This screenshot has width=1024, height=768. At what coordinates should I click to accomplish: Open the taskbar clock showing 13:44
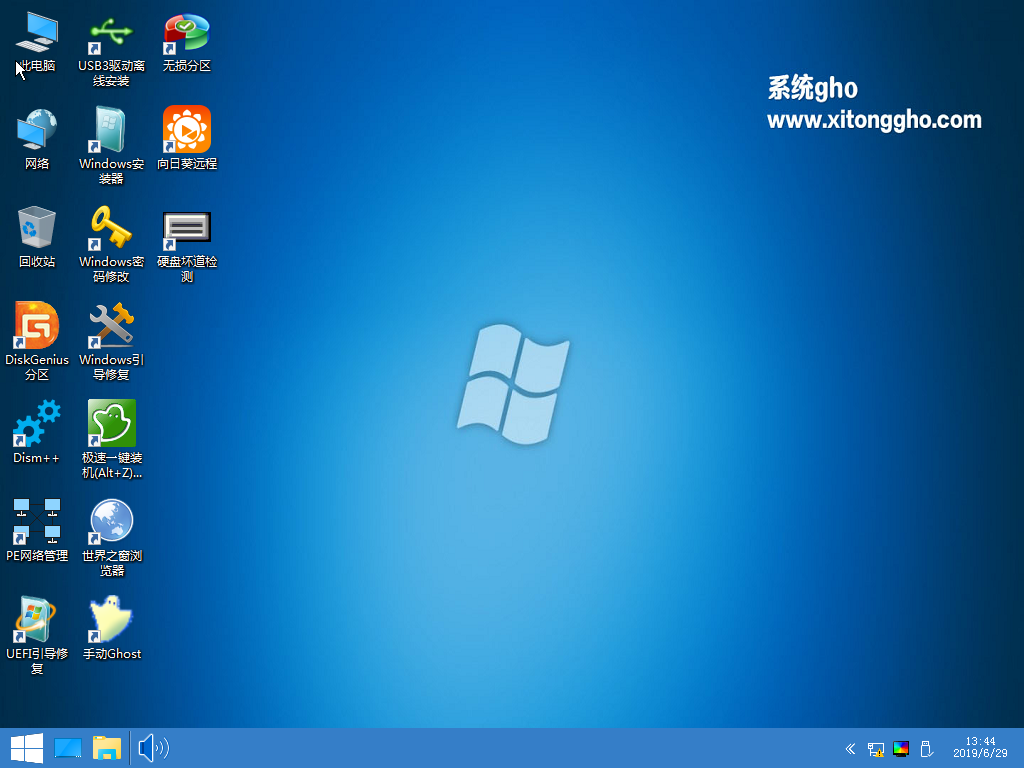pos(980,747)
